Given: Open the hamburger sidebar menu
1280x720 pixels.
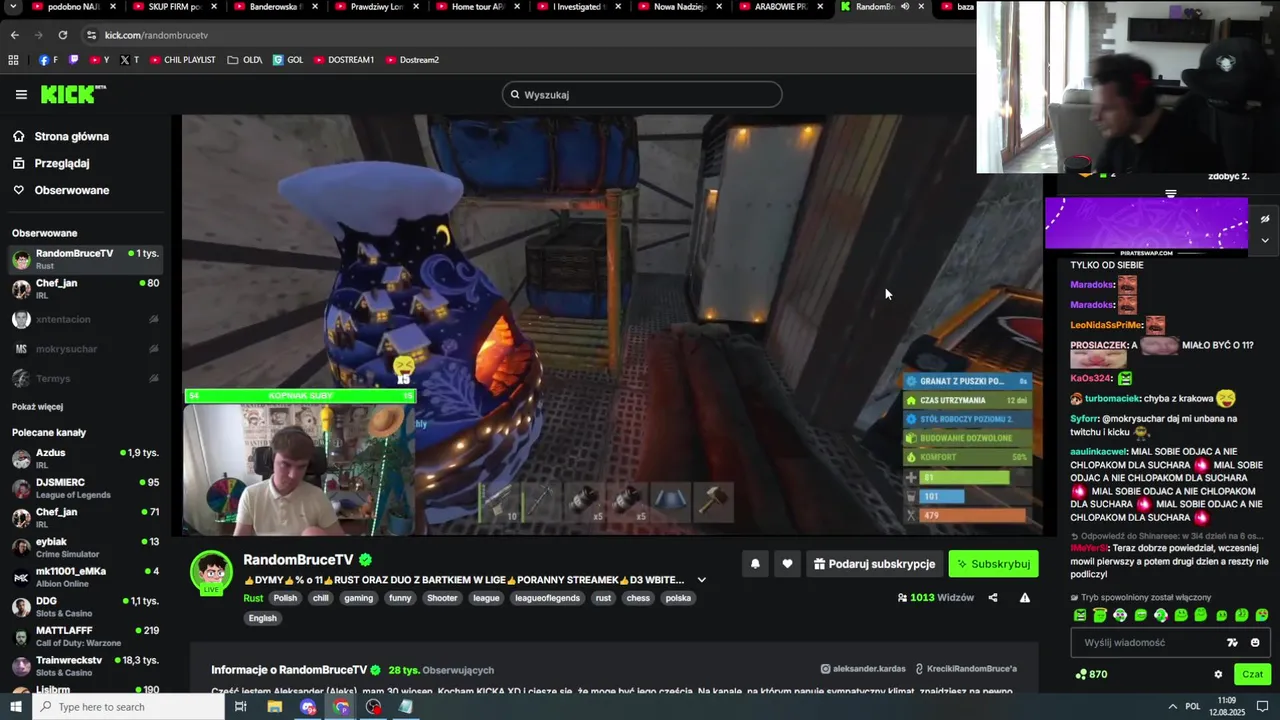Looking at the screenshot, I should click(x=21, y=95).
